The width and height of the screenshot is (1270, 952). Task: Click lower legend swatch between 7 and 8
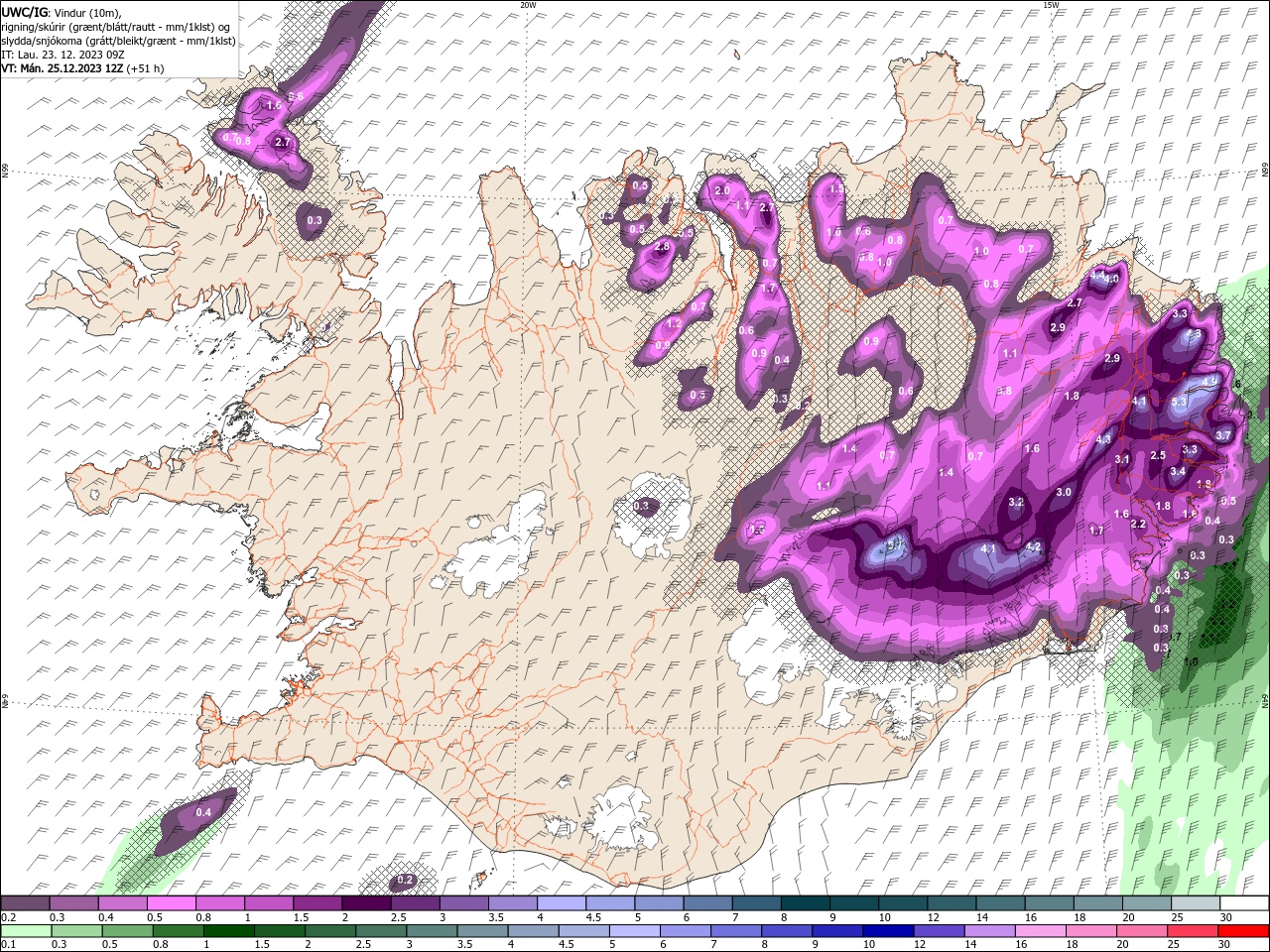[734, 930]
